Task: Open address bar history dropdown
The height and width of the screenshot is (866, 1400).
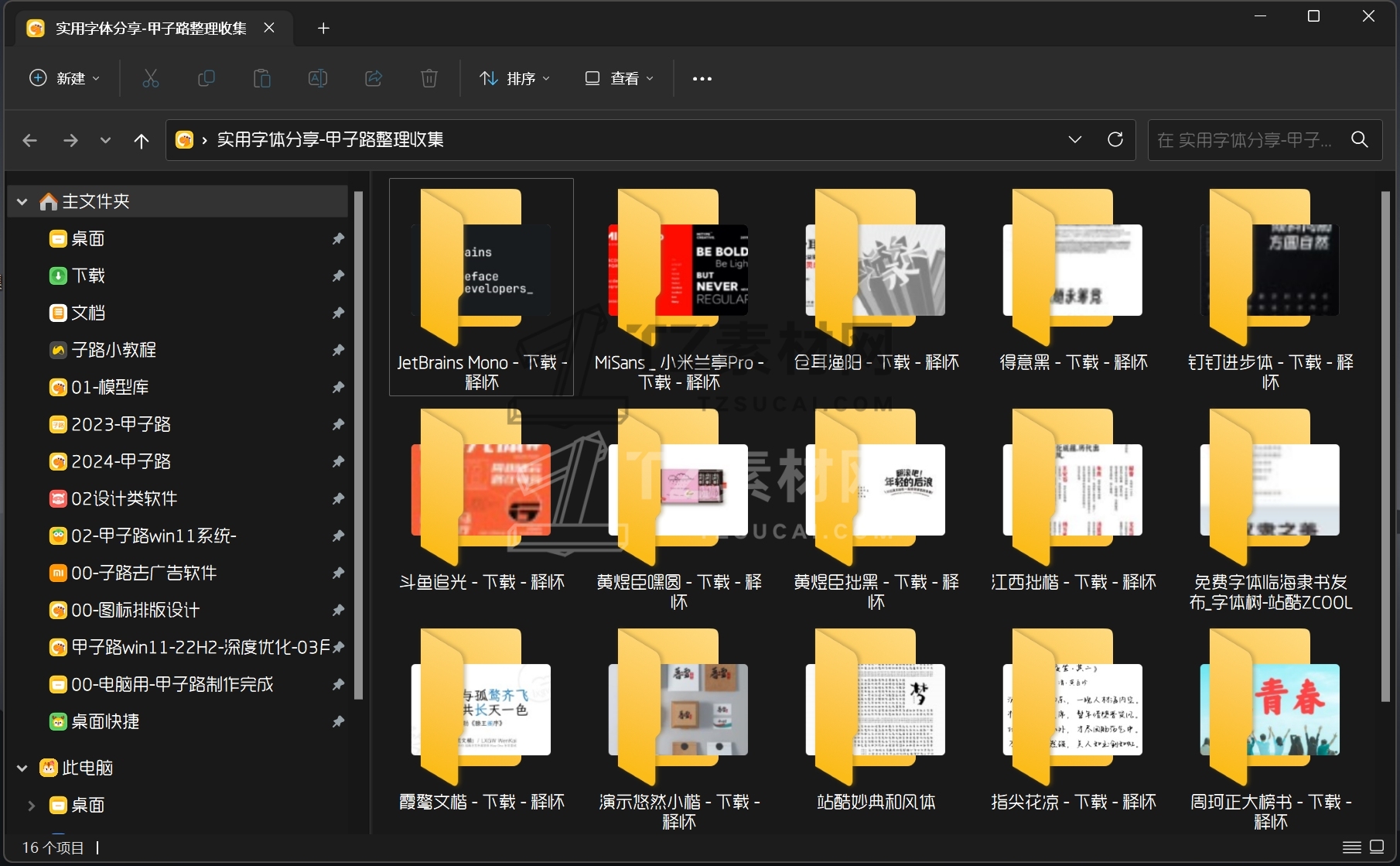Action: (x=1075, y=139)
